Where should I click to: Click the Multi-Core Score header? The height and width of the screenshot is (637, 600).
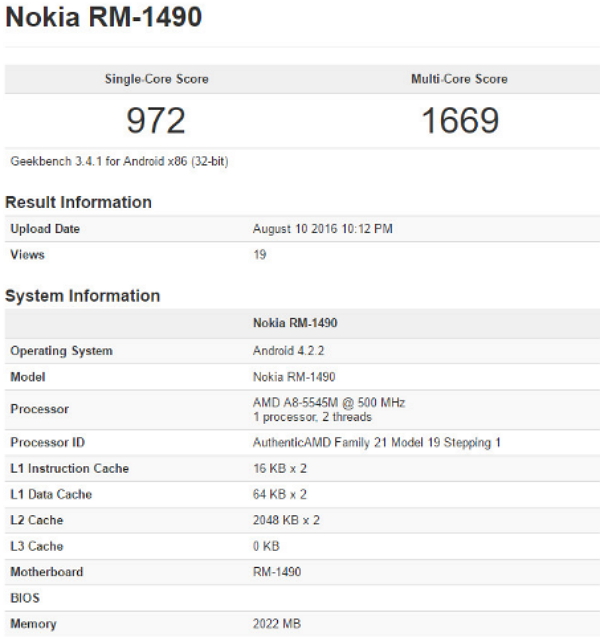(x=459, y=79)
